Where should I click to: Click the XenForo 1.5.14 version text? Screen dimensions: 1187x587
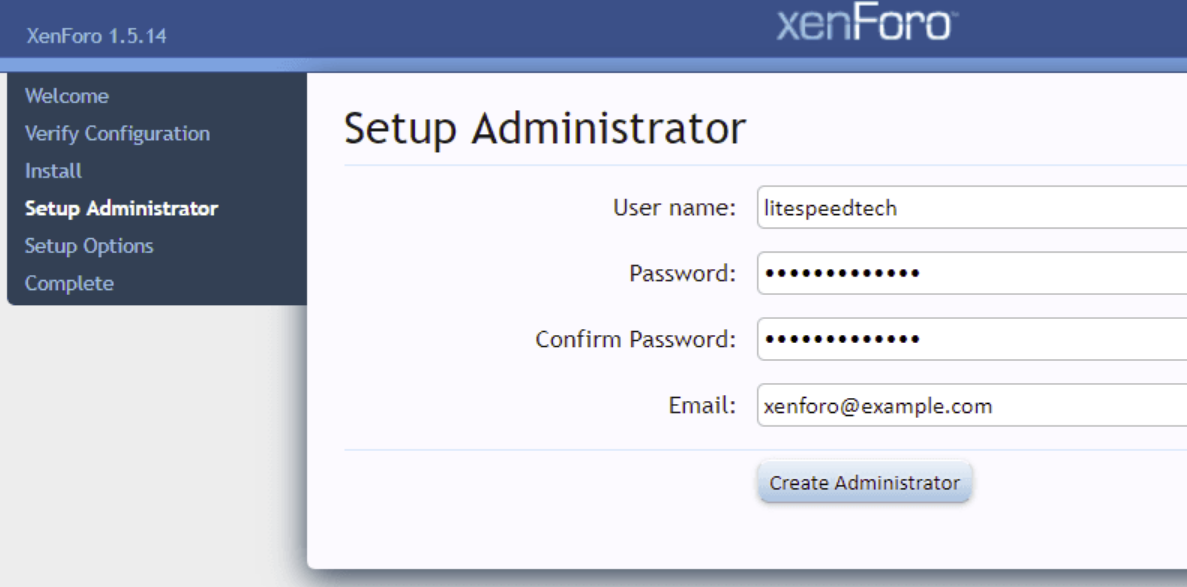(96, 36)
